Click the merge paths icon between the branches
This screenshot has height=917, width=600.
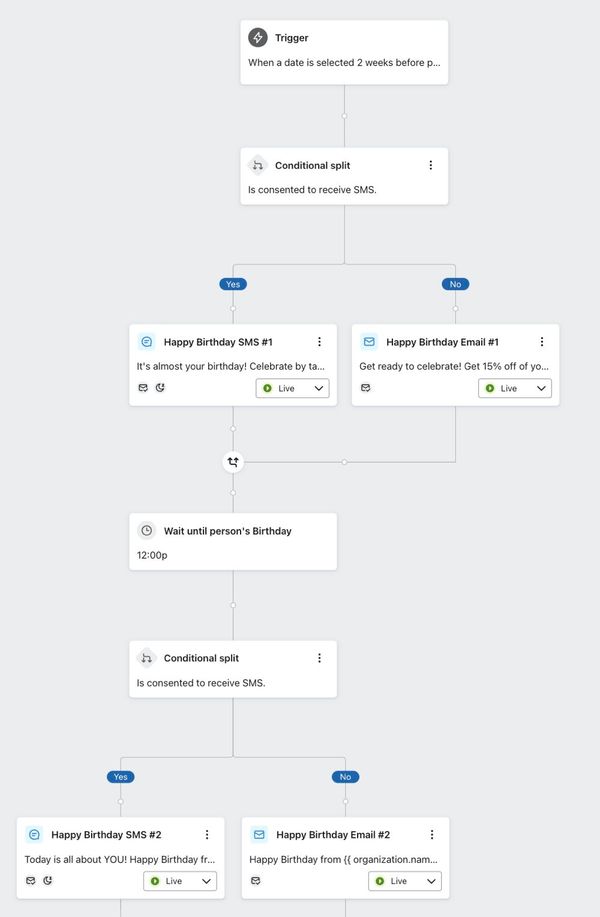233,462
